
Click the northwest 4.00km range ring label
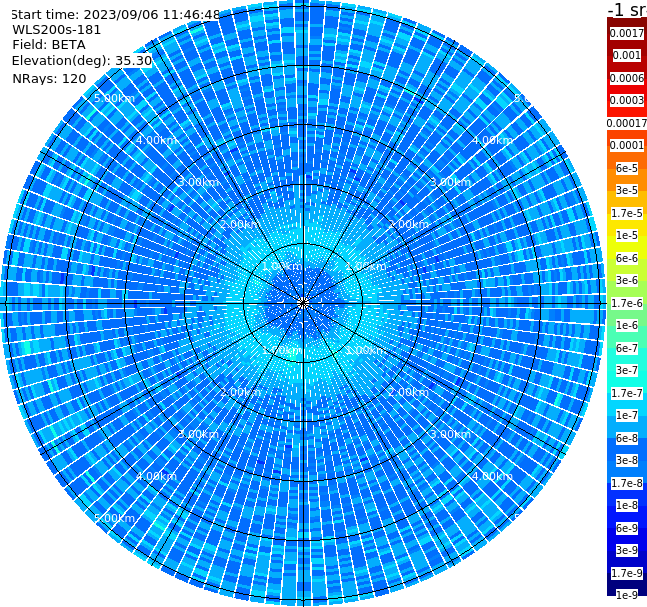[156, 140]
